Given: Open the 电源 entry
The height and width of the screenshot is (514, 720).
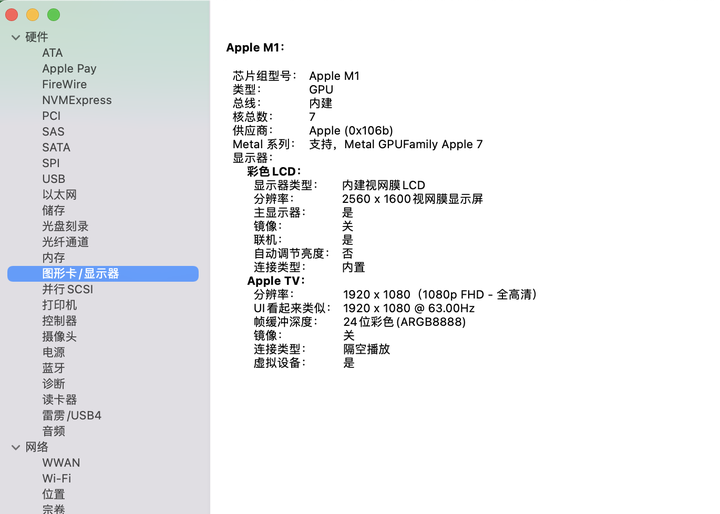Looking at the screenshot, I should point(54,352).
